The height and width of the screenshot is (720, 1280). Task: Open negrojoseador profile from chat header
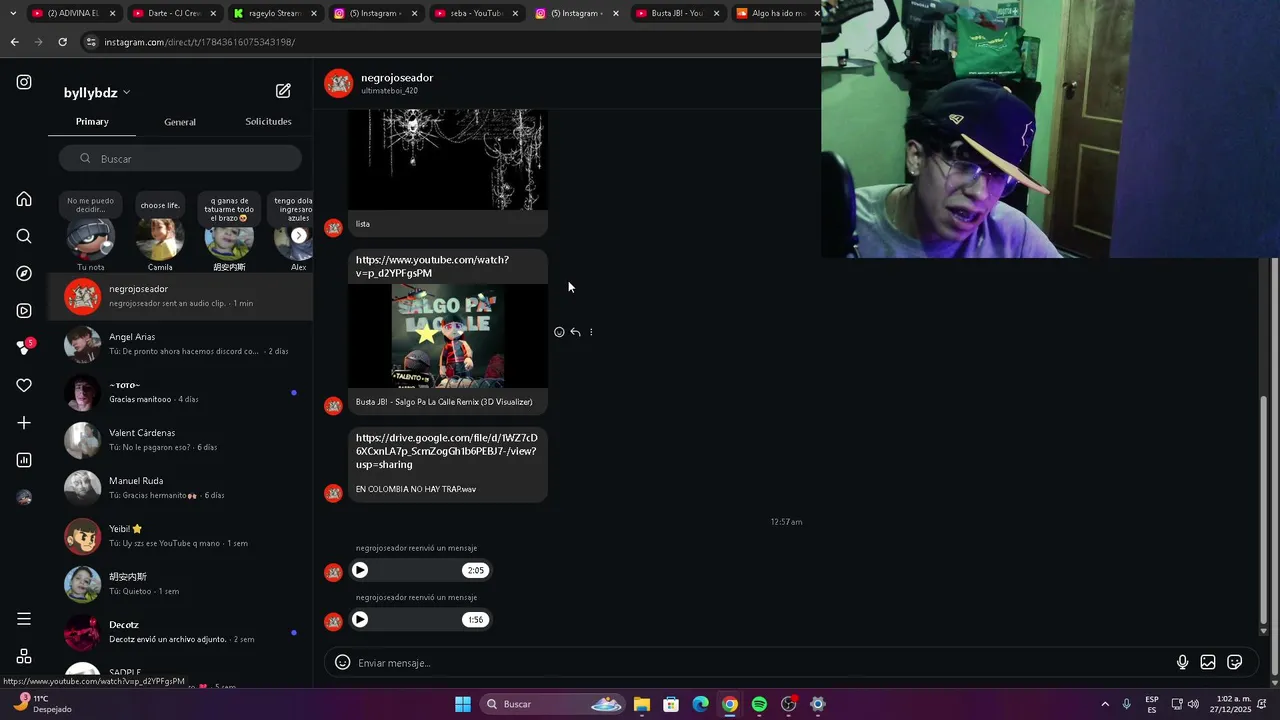pos(397,78)
